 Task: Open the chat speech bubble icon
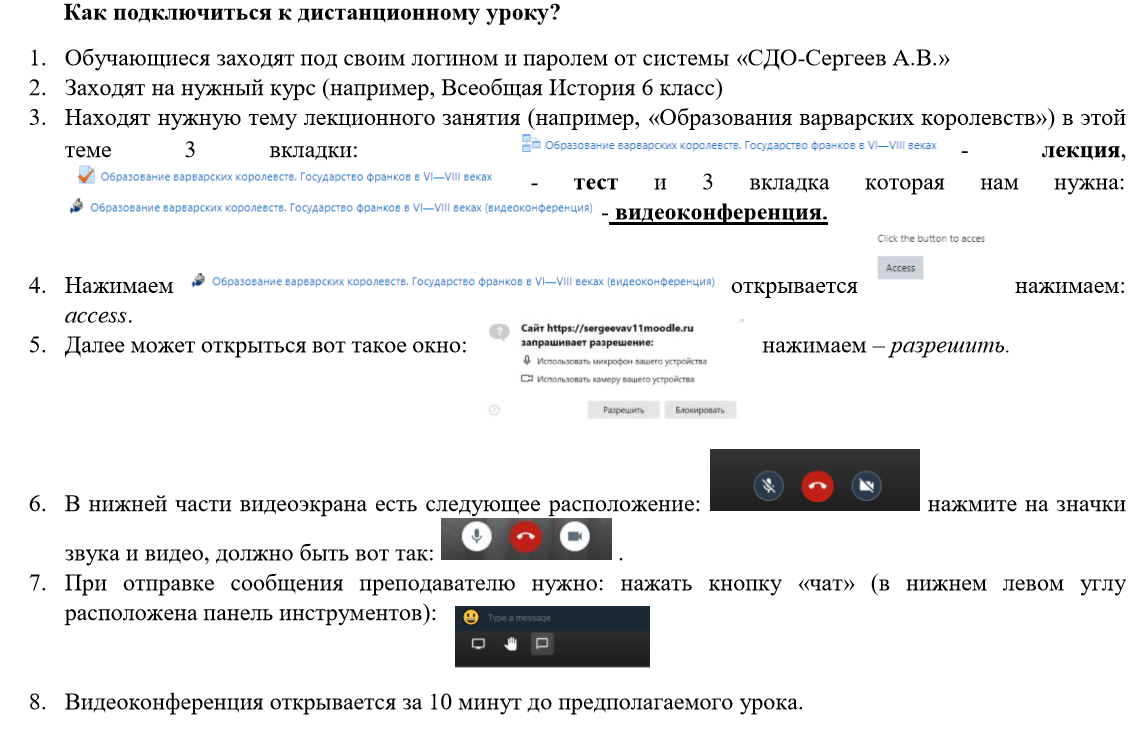pos(542,645)
